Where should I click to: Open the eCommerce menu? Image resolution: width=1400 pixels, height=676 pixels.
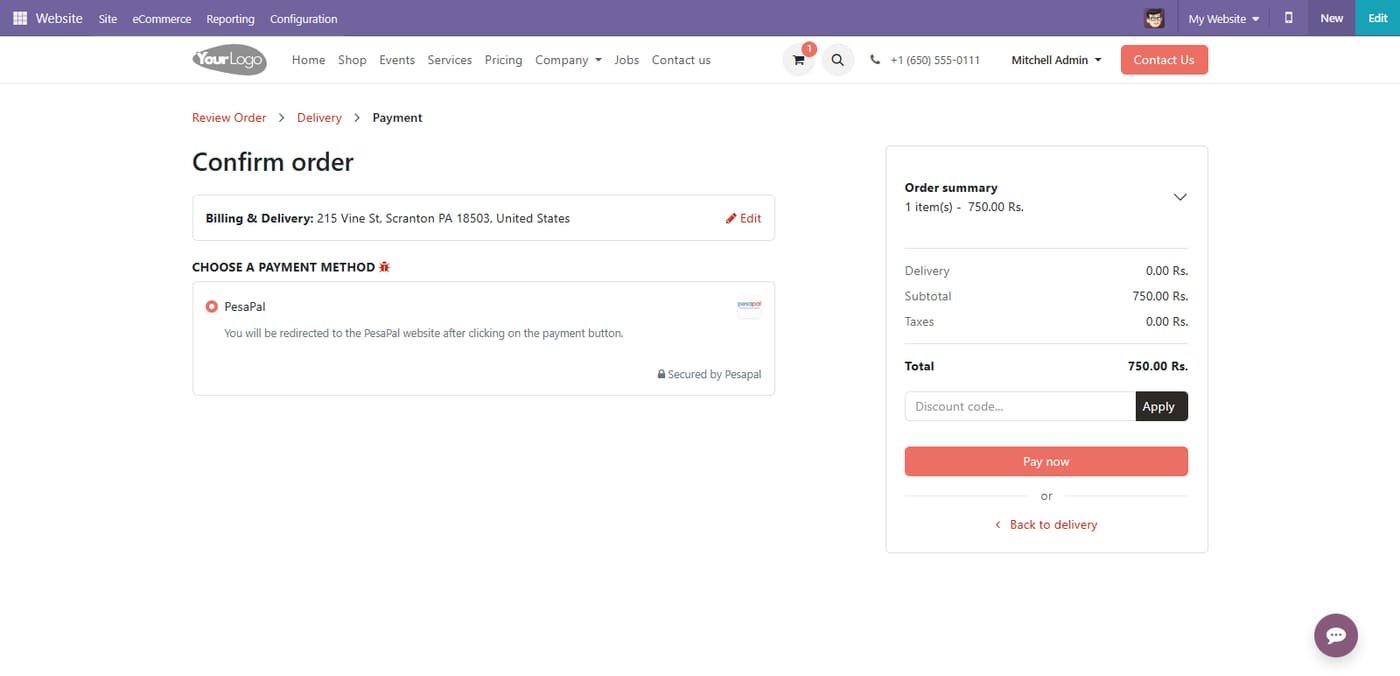point(161,19)
